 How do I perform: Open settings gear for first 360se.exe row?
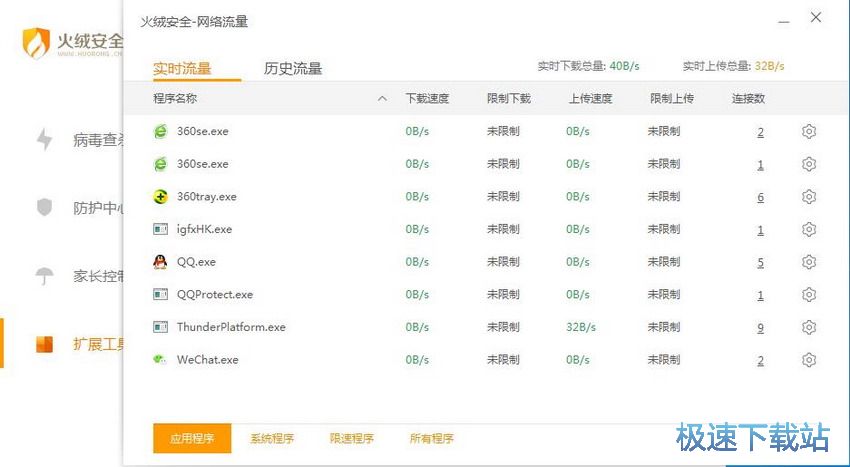pos(809,131)
